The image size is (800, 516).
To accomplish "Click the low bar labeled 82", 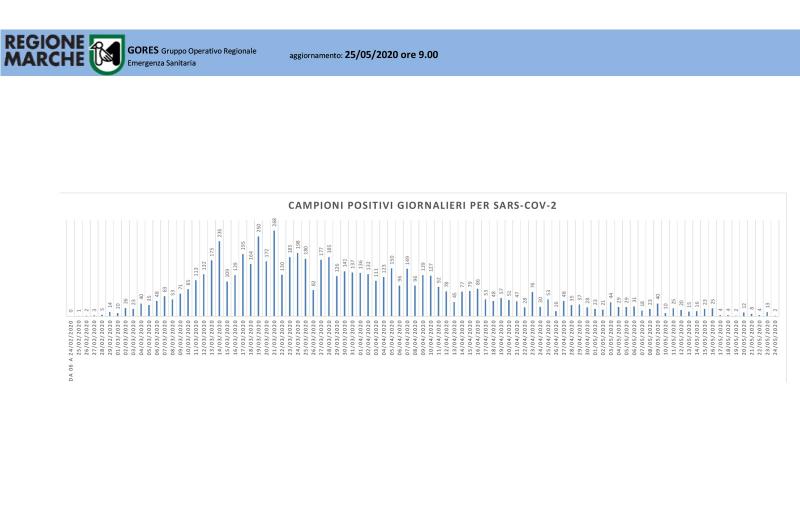I will pyautogui.click(x=313, y=303).
